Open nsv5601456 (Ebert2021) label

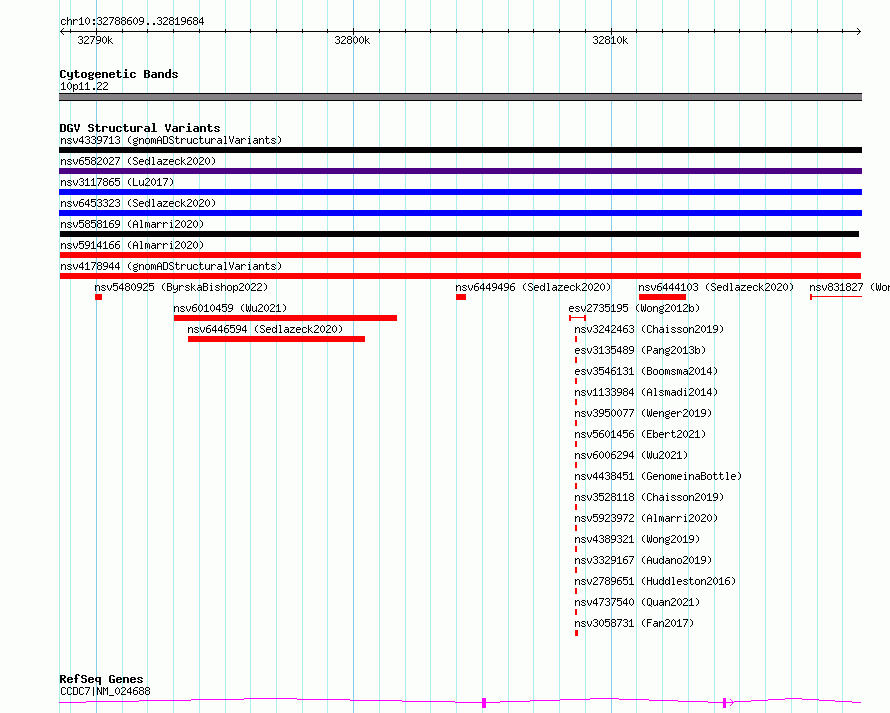[x=640, y=434]
